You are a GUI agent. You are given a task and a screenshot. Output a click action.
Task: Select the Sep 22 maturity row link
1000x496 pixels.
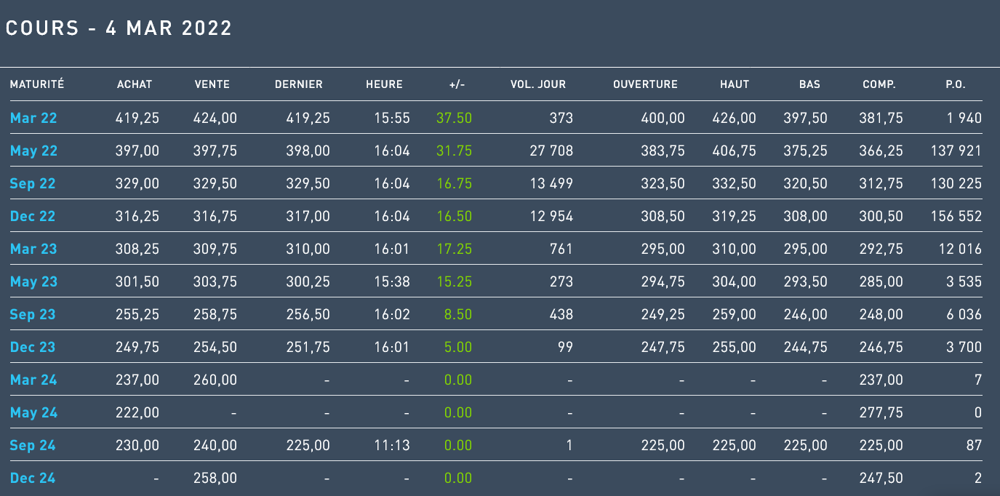tap(33, 184)
